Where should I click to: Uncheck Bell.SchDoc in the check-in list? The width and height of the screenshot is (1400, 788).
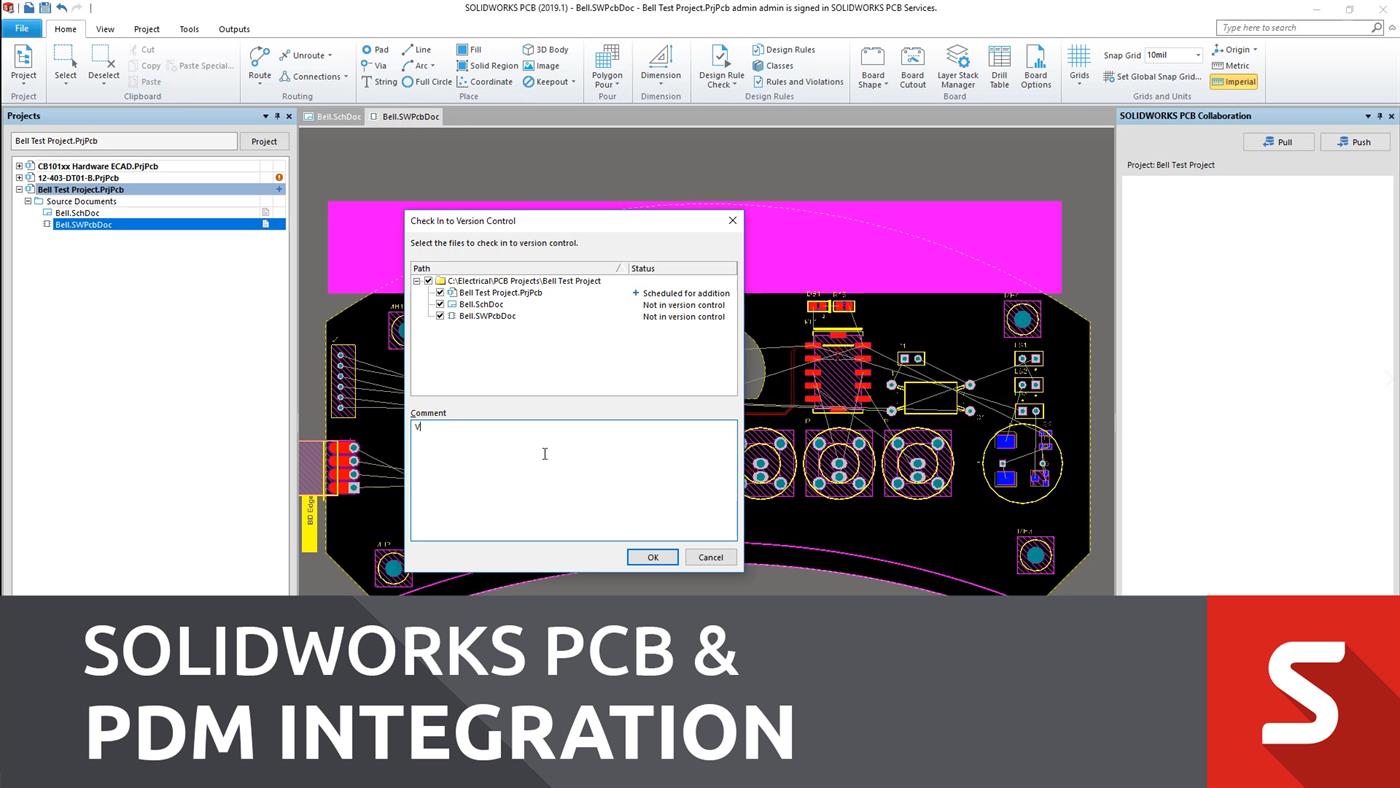(440, 303)
